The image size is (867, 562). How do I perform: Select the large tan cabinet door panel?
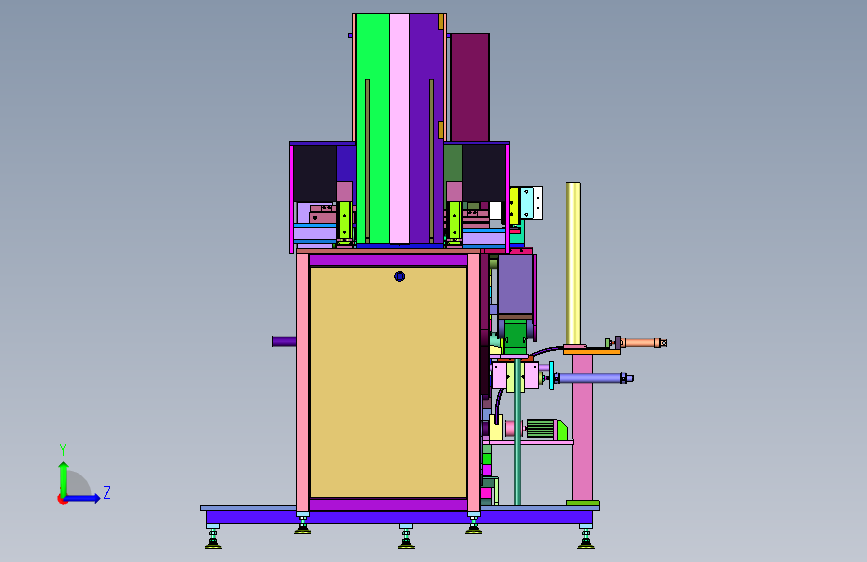388,382
